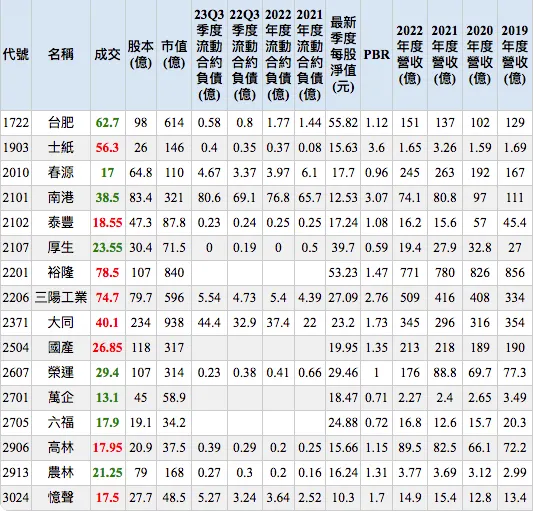Open stock name 大同
The height and width of the screenshot is (511, 533).
[x=61, y=323]
